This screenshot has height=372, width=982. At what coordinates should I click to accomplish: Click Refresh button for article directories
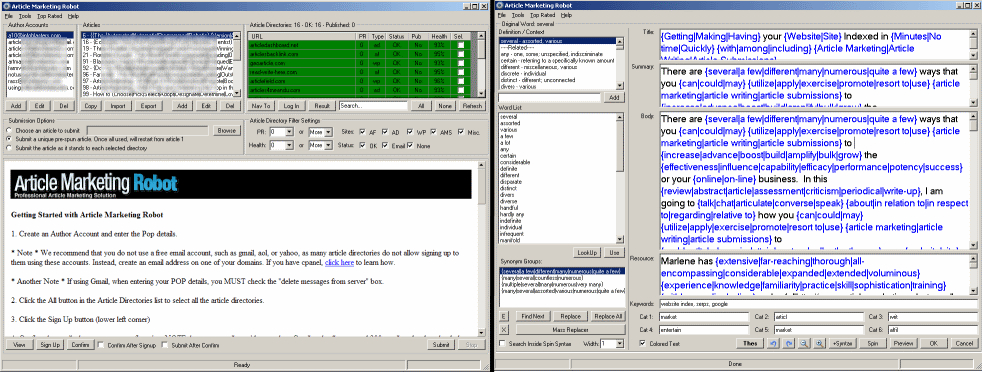472,106
